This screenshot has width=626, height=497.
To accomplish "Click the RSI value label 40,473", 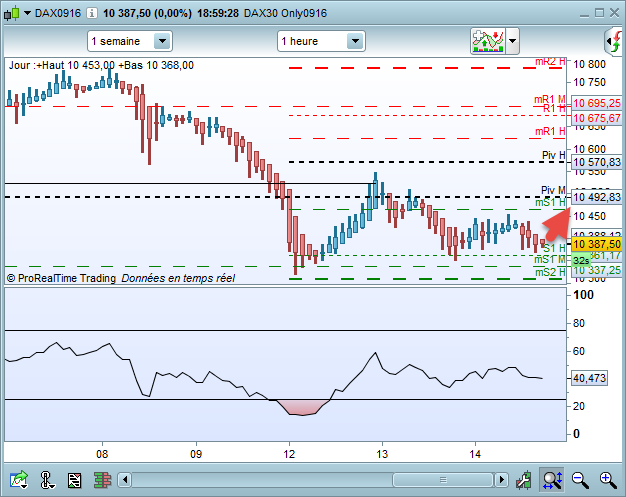I will (589, 378).
